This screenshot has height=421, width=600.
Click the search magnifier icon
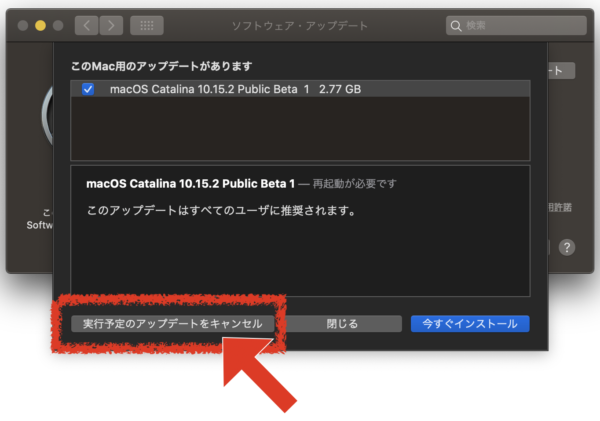click(456, 26)
